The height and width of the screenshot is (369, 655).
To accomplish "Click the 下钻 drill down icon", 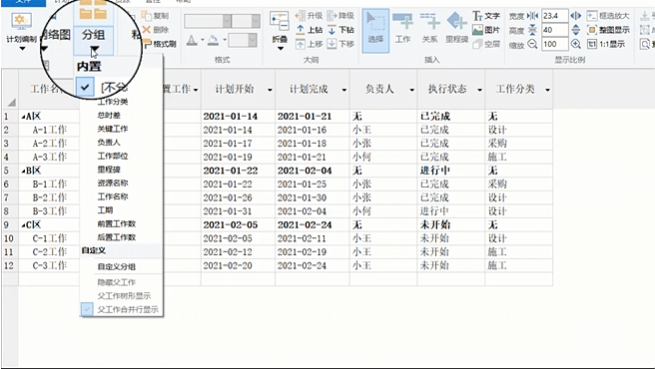I will coord(332,30).
